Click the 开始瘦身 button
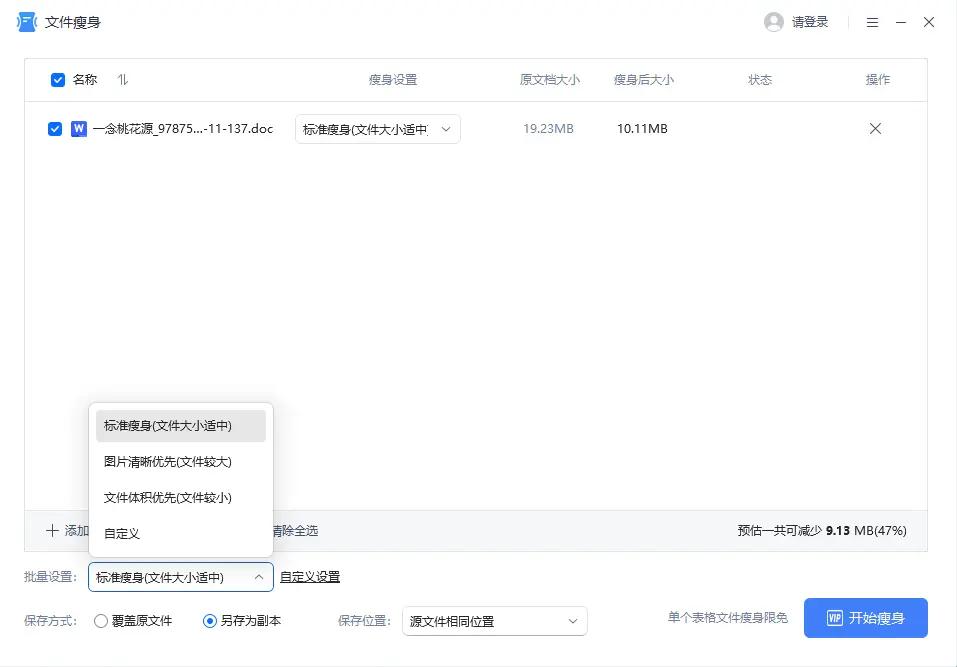 (865, 617)
